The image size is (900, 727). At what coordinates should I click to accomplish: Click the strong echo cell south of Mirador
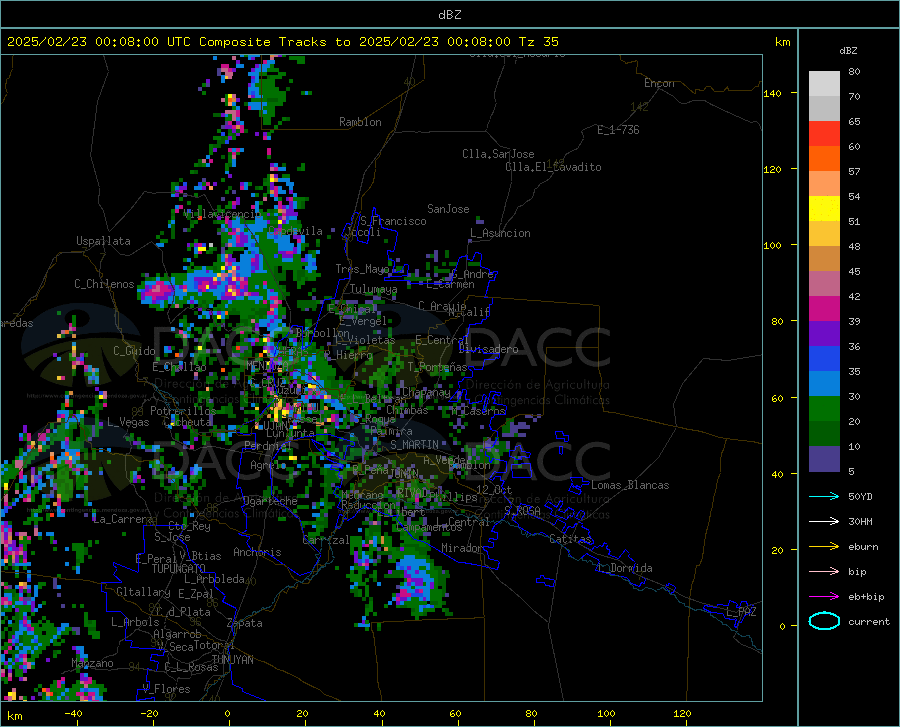pyautogui.click(x=415, y=581)
